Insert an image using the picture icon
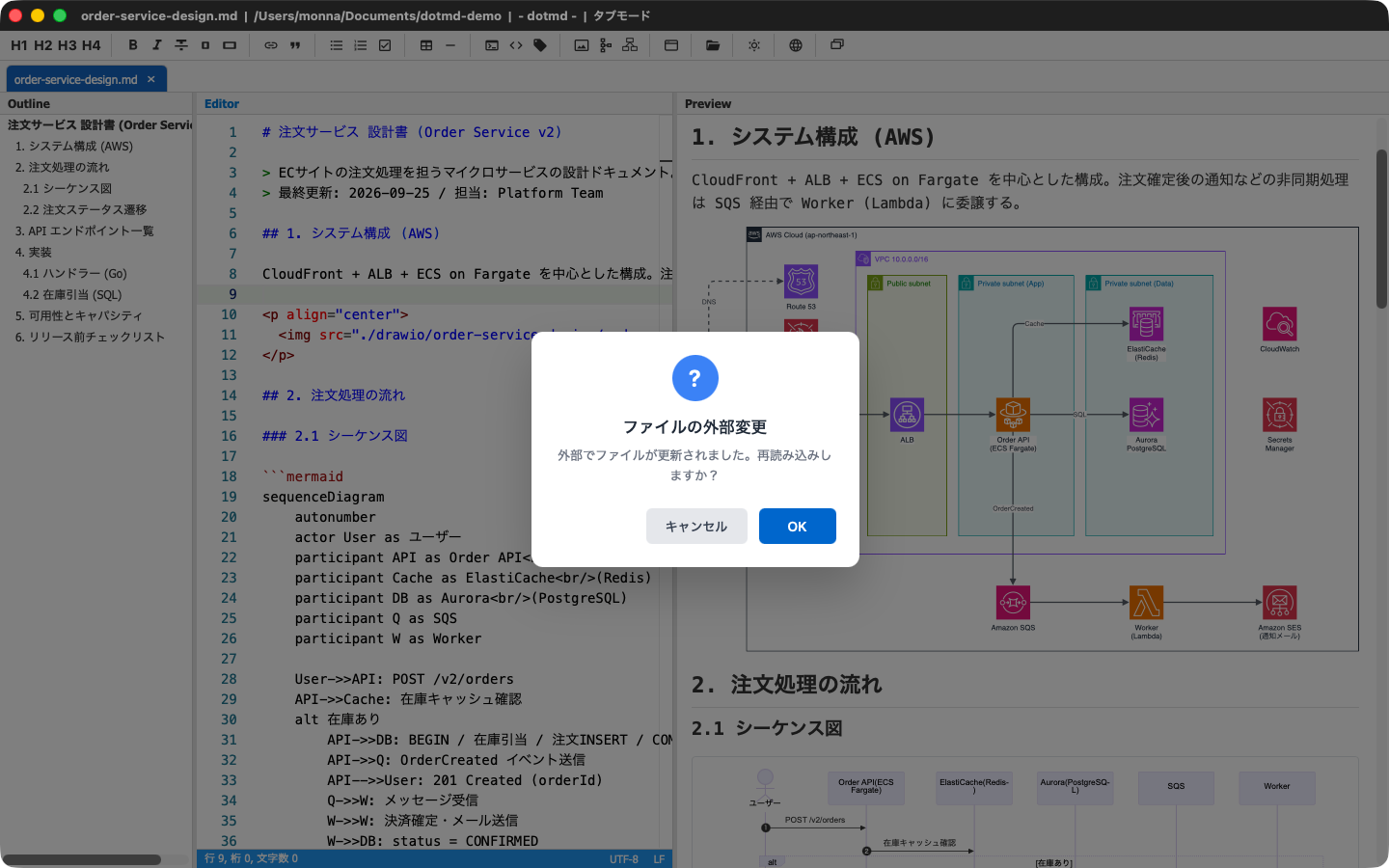Screen dimensions: 1389x868 point(582,45)
